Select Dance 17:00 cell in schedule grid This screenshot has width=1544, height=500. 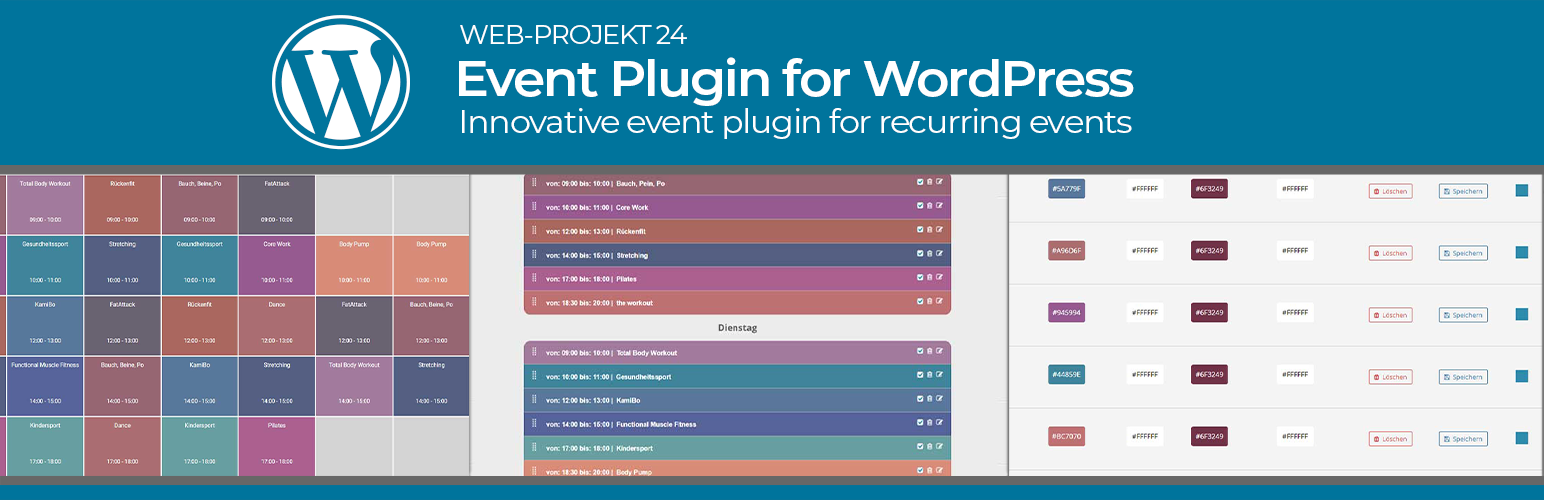click(x=122, y=446)
